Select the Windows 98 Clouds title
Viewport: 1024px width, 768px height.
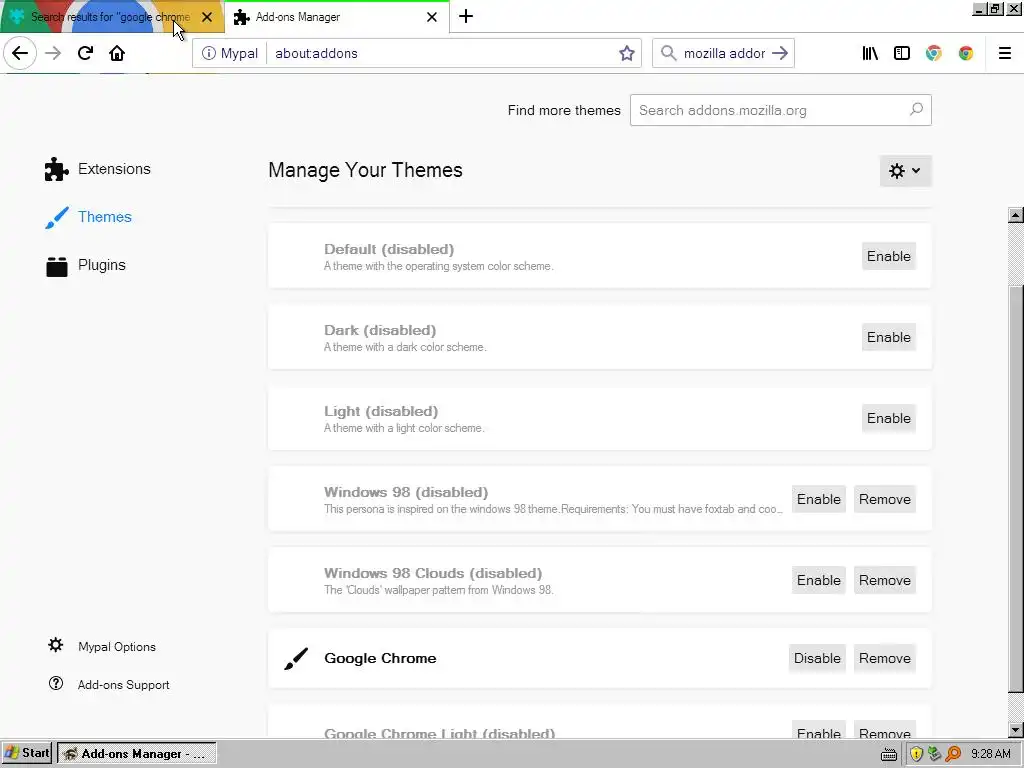pos(433,573)
